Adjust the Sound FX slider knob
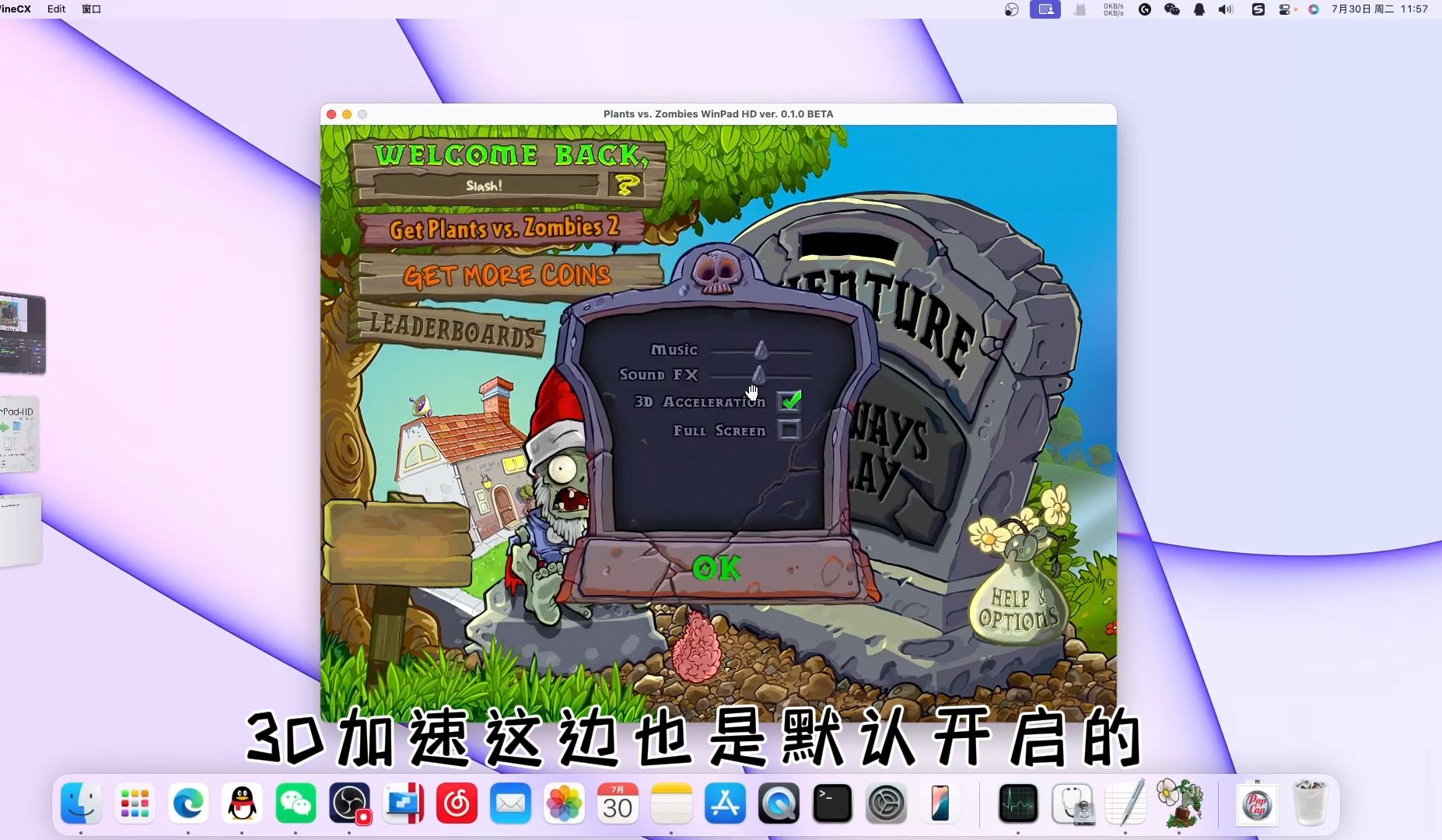 point(759,375)
